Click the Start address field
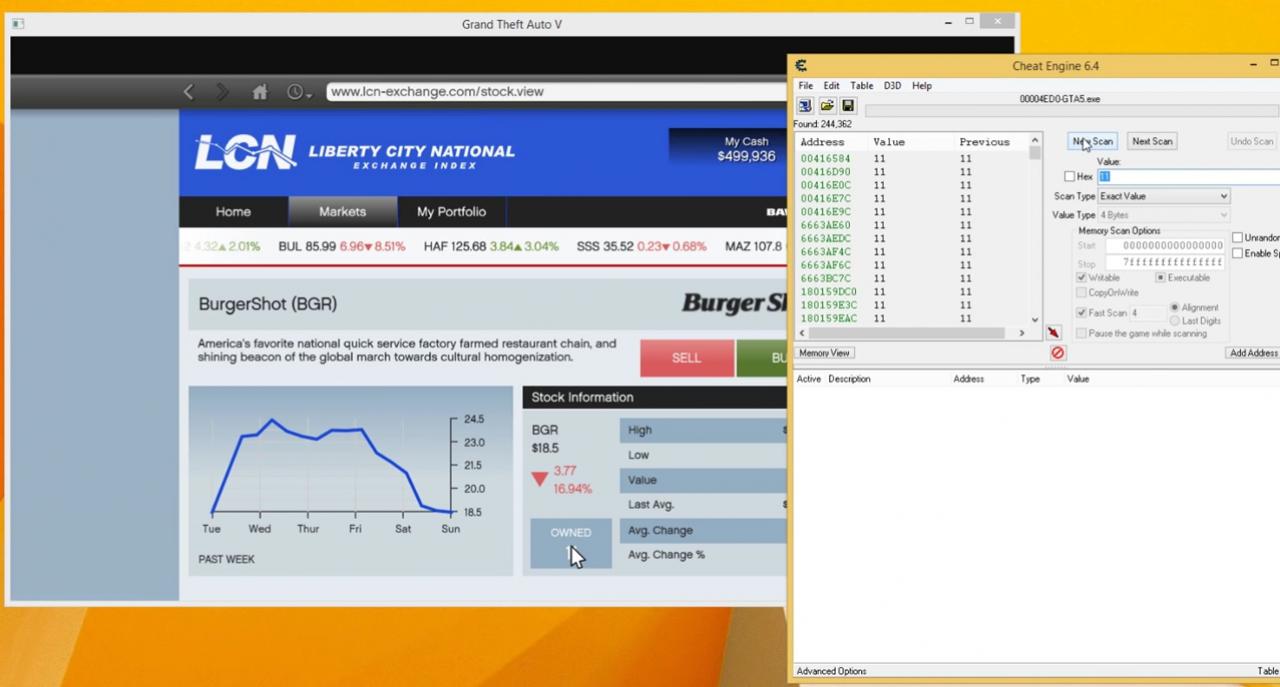Screen dimensions: 1280x687 [1165, 246]
